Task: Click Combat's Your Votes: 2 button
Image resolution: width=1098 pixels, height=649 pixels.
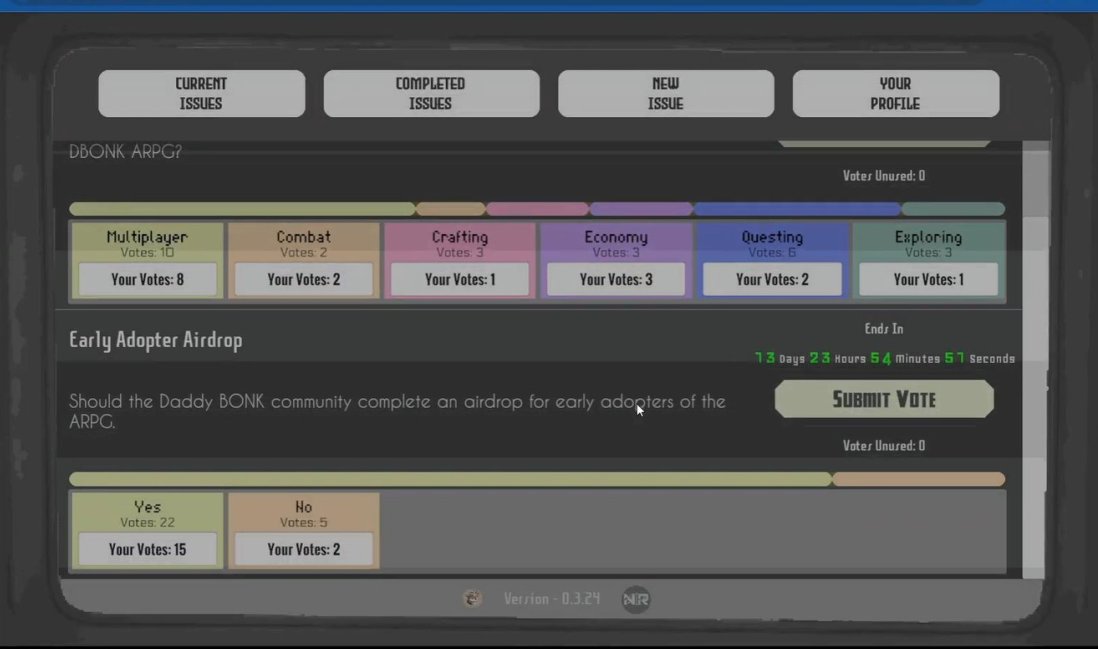Action: click(x=304, y=280)
